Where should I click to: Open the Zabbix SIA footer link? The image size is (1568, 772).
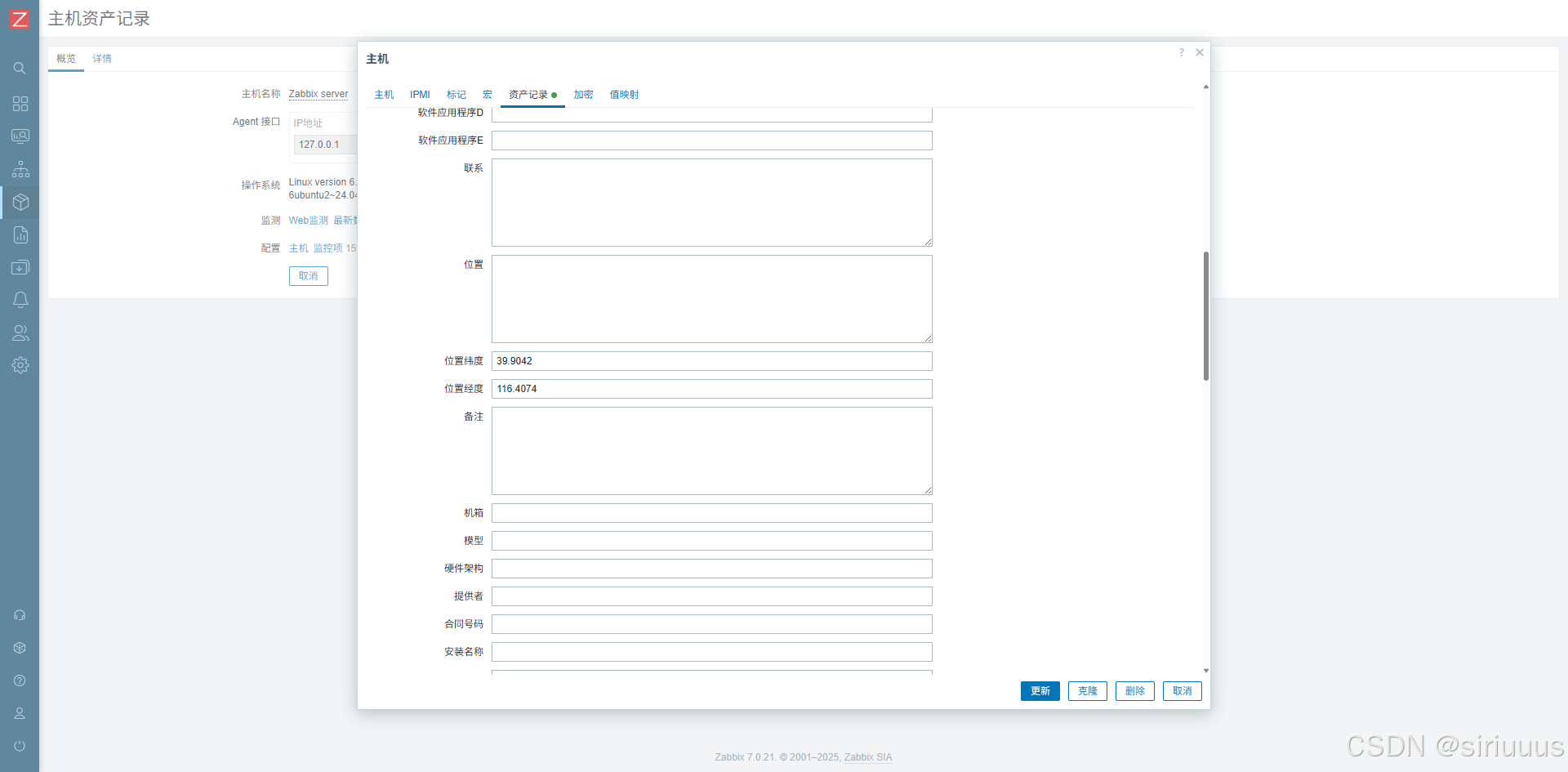click(868, 757)
